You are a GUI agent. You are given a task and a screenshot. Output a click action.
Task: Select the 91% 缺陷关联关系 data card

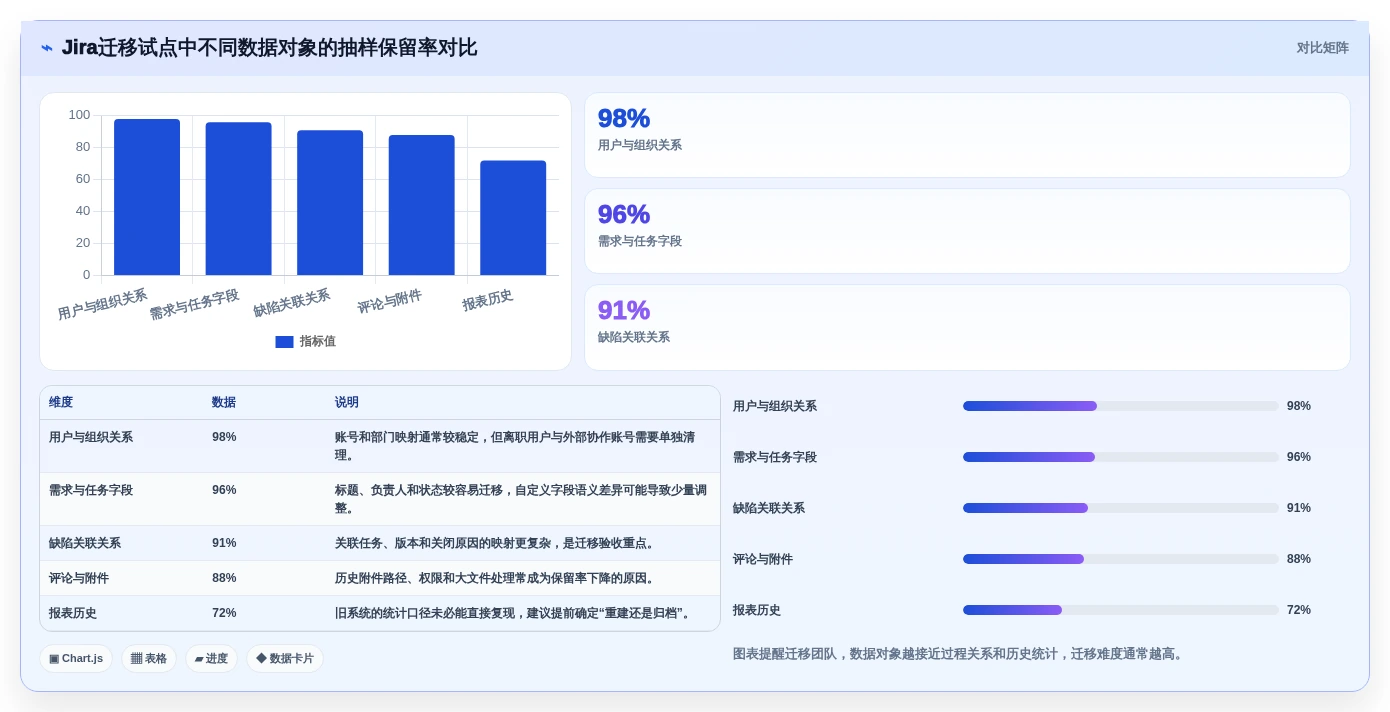coord(967,327)
